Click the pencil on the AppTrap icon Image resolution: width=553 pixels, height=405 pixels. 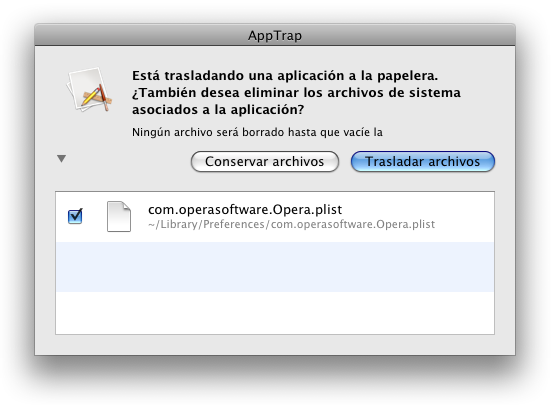click(x=91, y=96)
